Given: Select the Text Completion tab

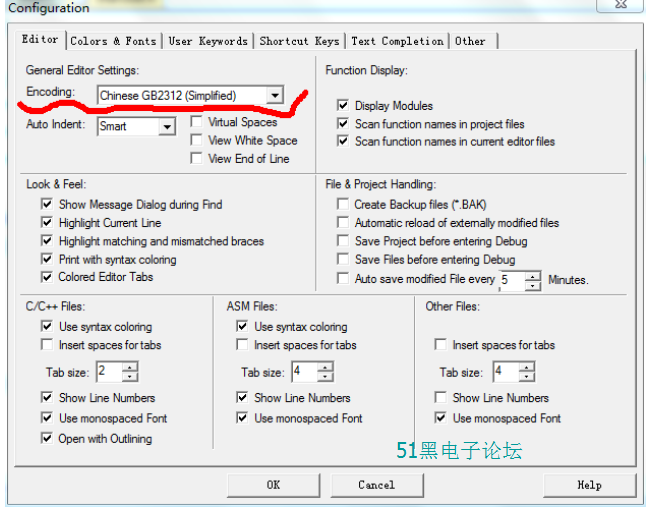Looking at the screenshot, I should click(x=397, y=41).
